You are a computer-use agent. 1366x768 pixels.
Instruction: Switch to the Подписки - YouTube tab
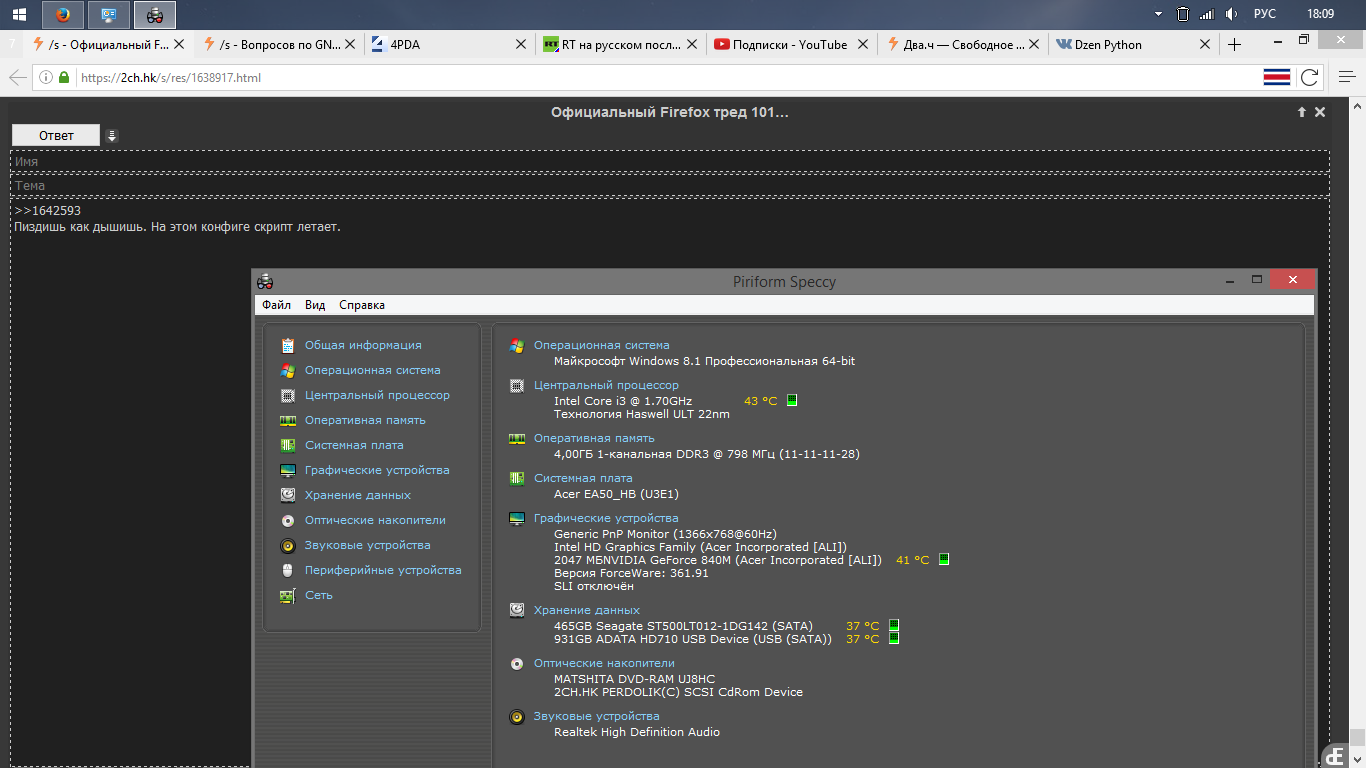coord(788,44)
